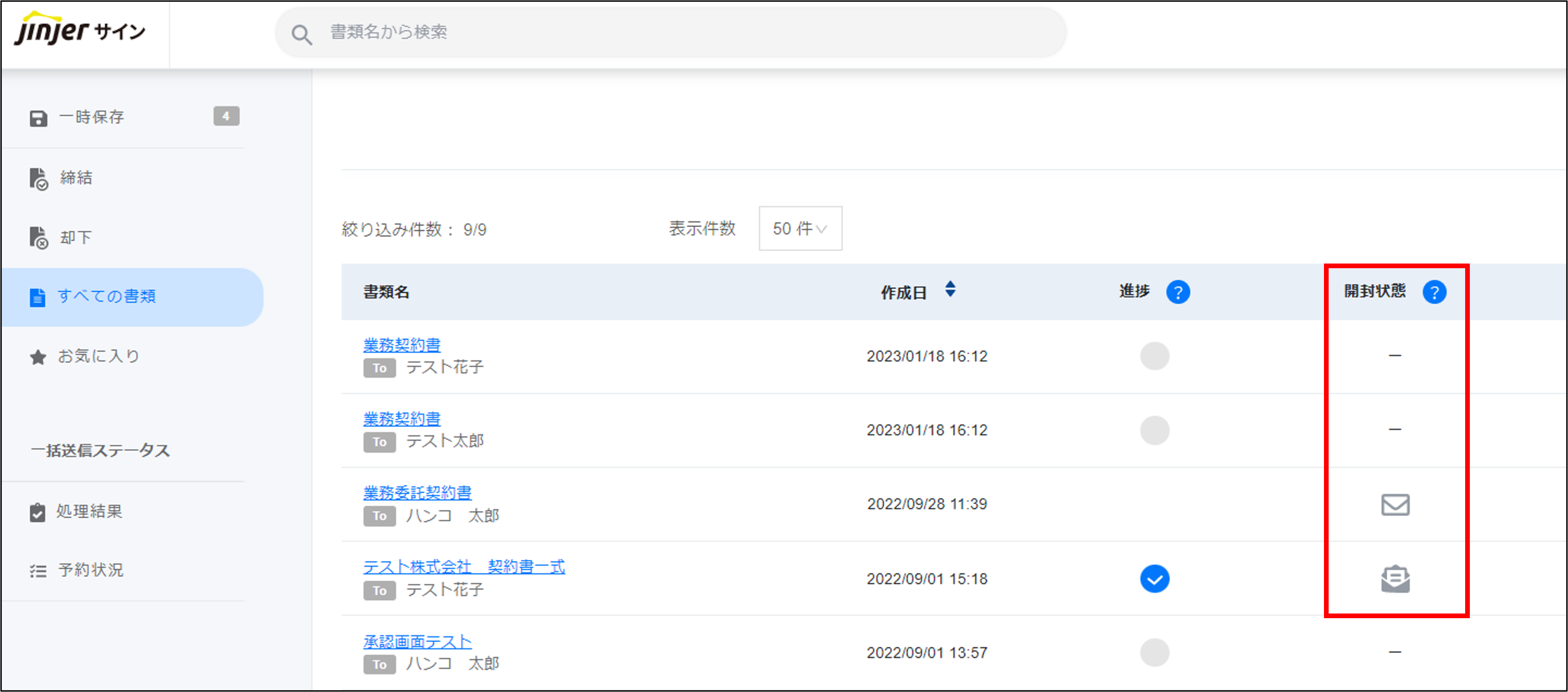Open お気に入り favorites in sidebar
This screenshot has height=692, width=1568.
[97, 356]
